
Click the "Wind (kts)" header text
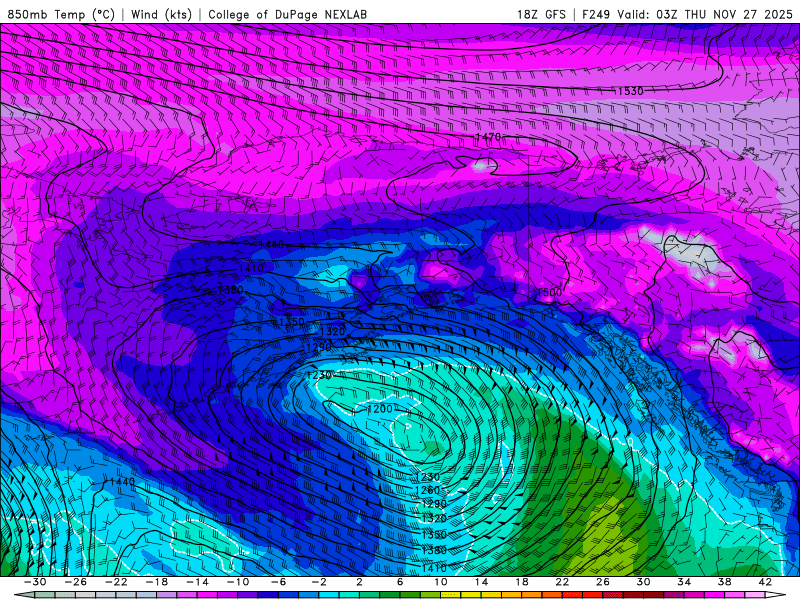point(161,14)
